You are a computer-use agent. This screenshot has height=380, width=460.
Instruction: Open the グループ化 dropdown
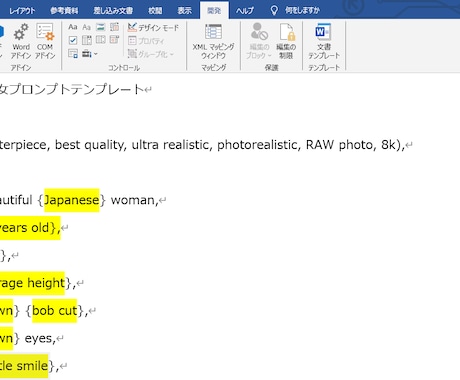click(151, 54)
